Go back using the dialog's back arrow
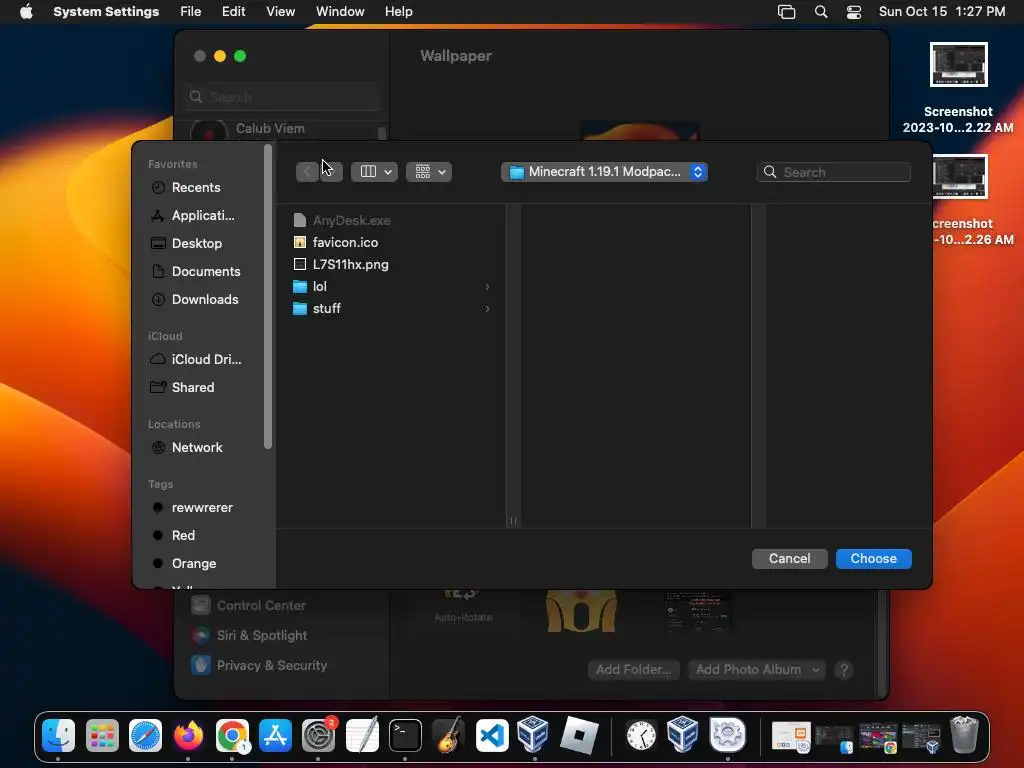Image resolution: width=1024 pixels, height=768 pixels. coord(307,172)
